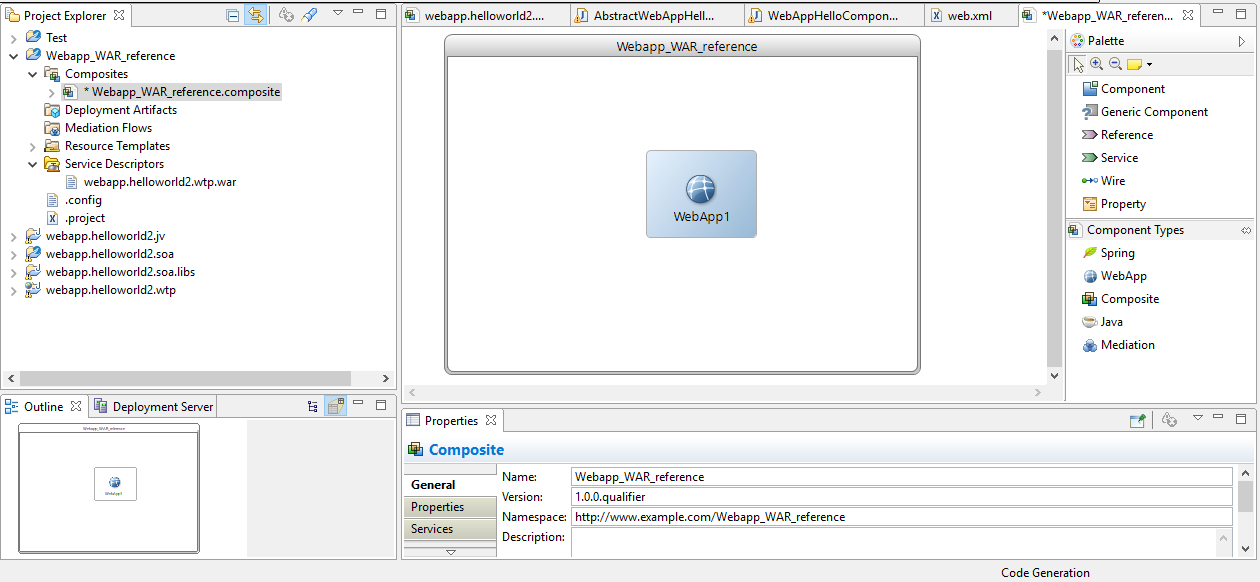
Task: Toggle outline overview thumbnail mode
Action: click(335, 407)
